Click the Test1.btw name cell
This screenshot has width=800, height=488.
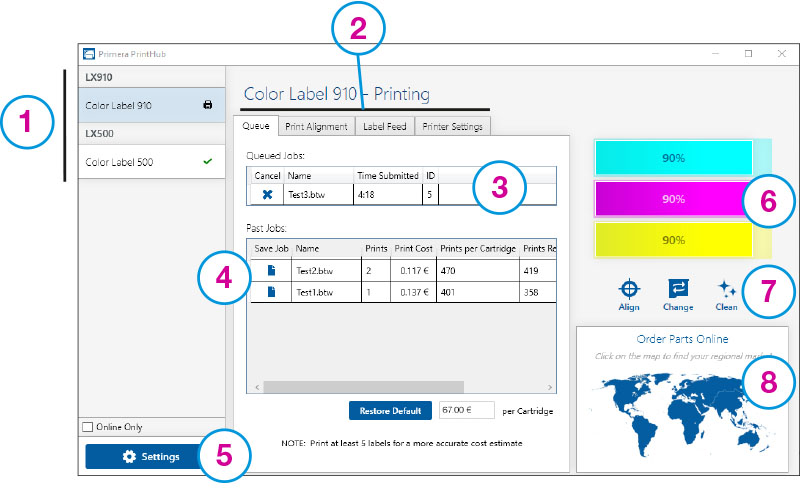(327, 292)
